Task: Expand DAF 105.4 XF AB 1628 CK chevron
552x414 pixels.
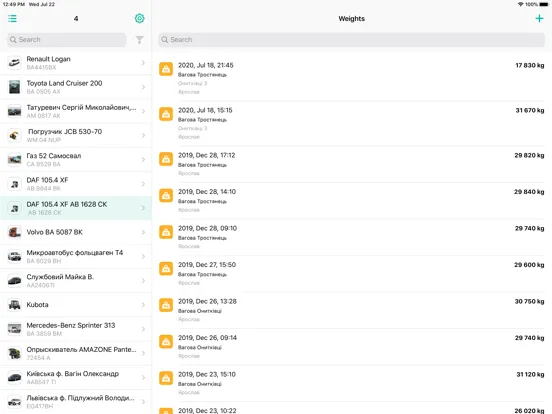Action: [x=143, y=208]
